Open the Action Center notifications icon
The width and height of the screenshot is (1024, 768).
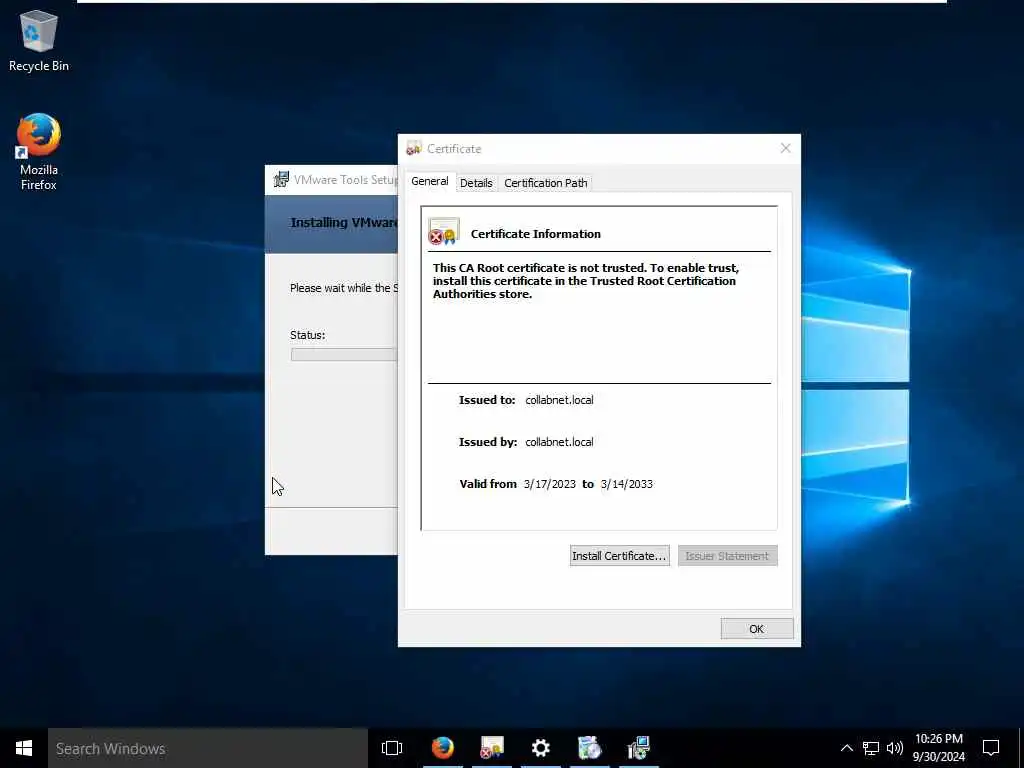coord(991,748)
